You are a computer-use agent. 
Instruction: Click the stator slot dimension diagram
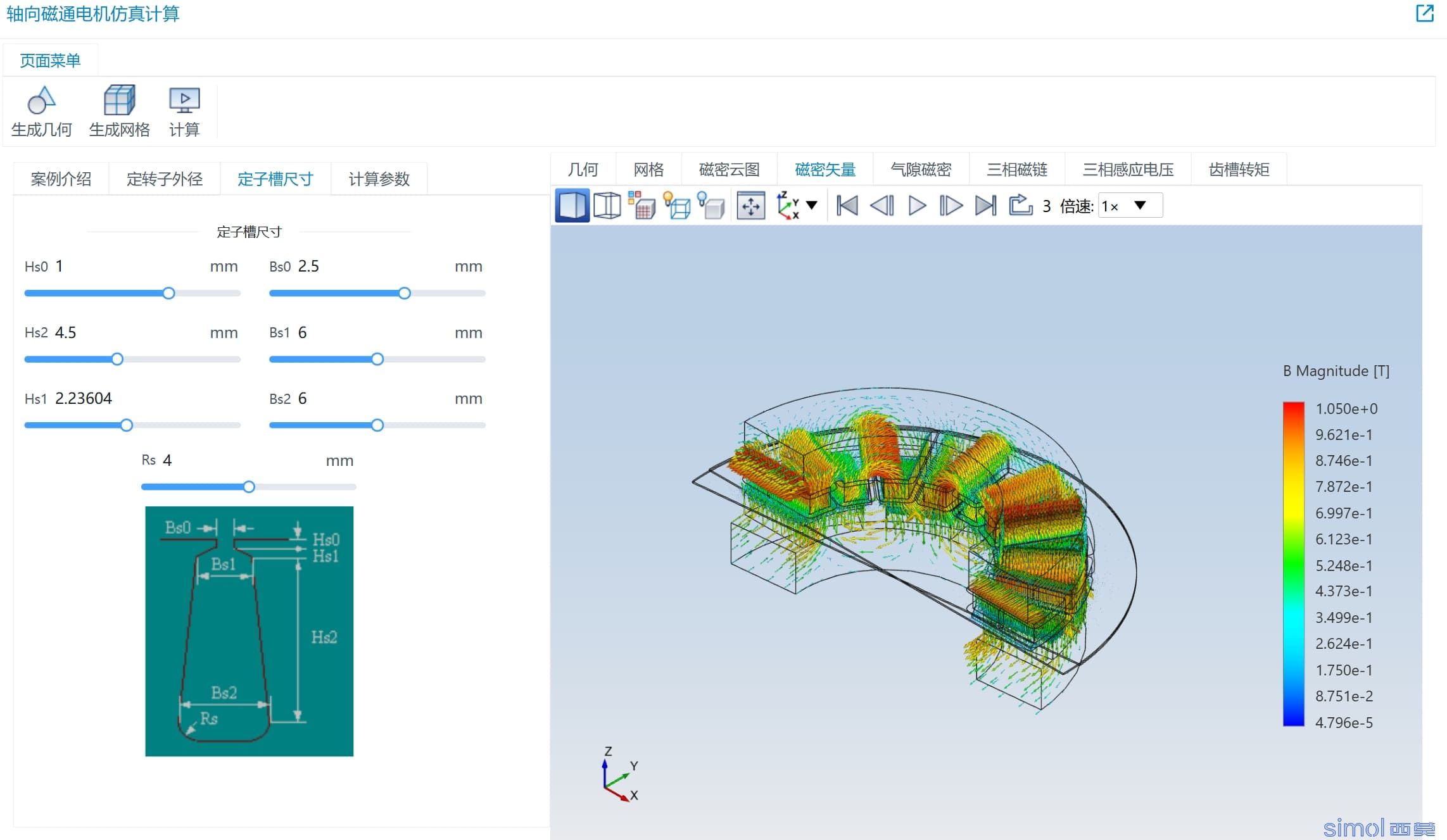pos(250,631)
